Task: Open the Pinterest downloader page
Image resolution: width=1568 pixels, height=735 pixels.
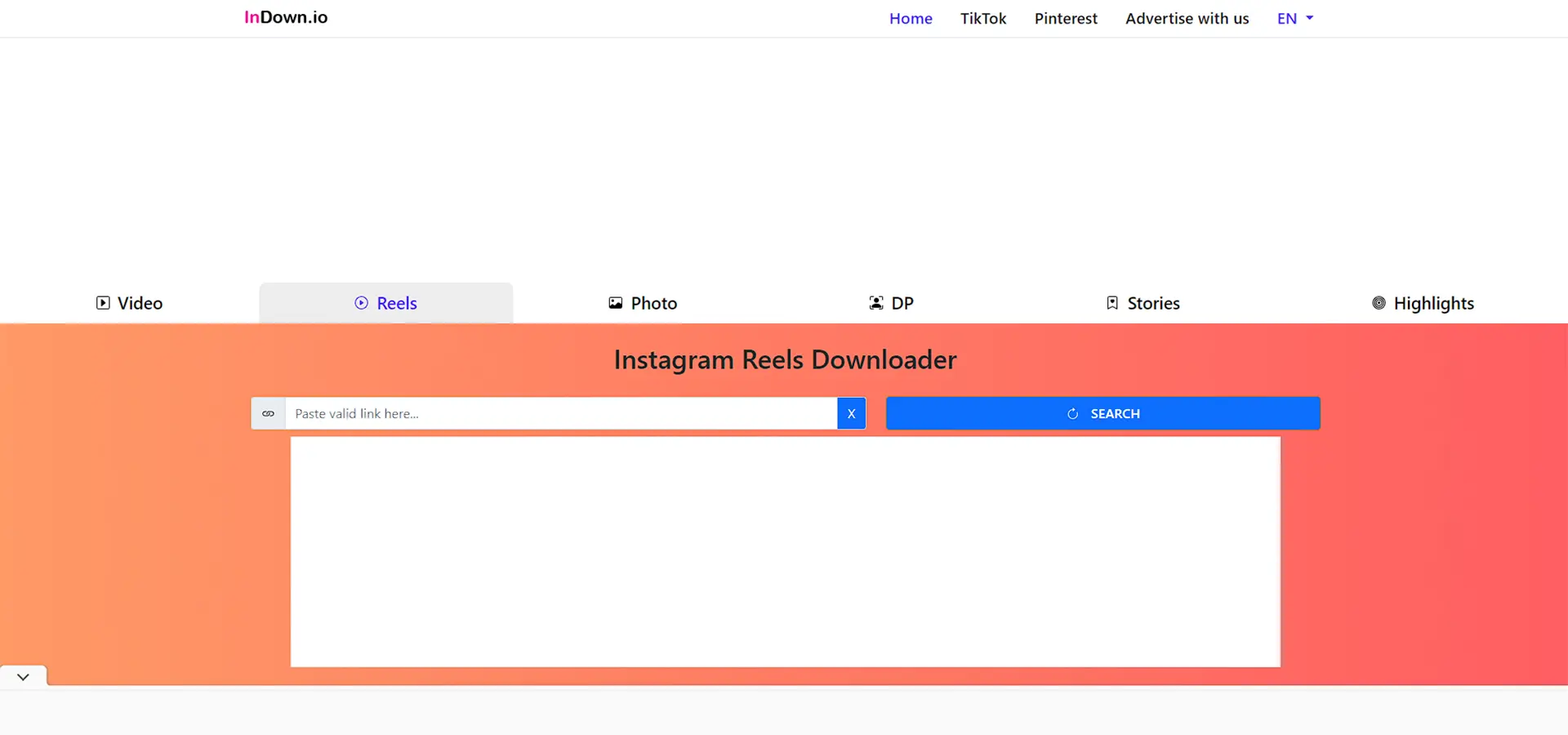Action: [1066, 18]
